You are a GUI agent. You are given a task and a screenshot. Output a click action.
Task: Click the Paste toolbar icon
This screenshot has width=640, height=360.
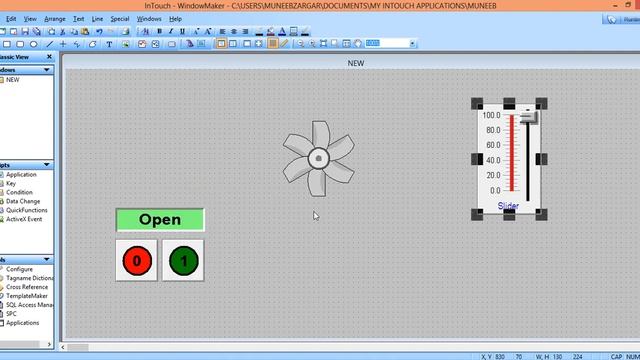(85, 31)
